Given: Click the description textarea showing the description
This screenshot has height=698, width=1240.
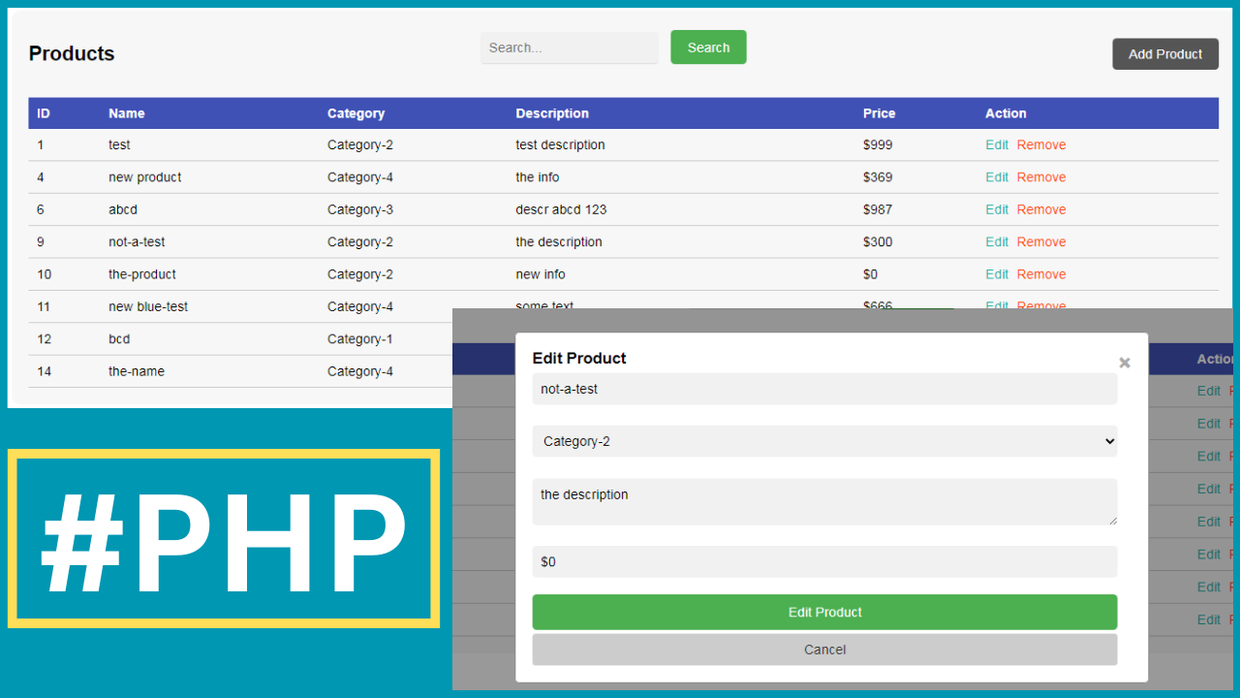Looking at the screenshot, I should click(824, 501).
